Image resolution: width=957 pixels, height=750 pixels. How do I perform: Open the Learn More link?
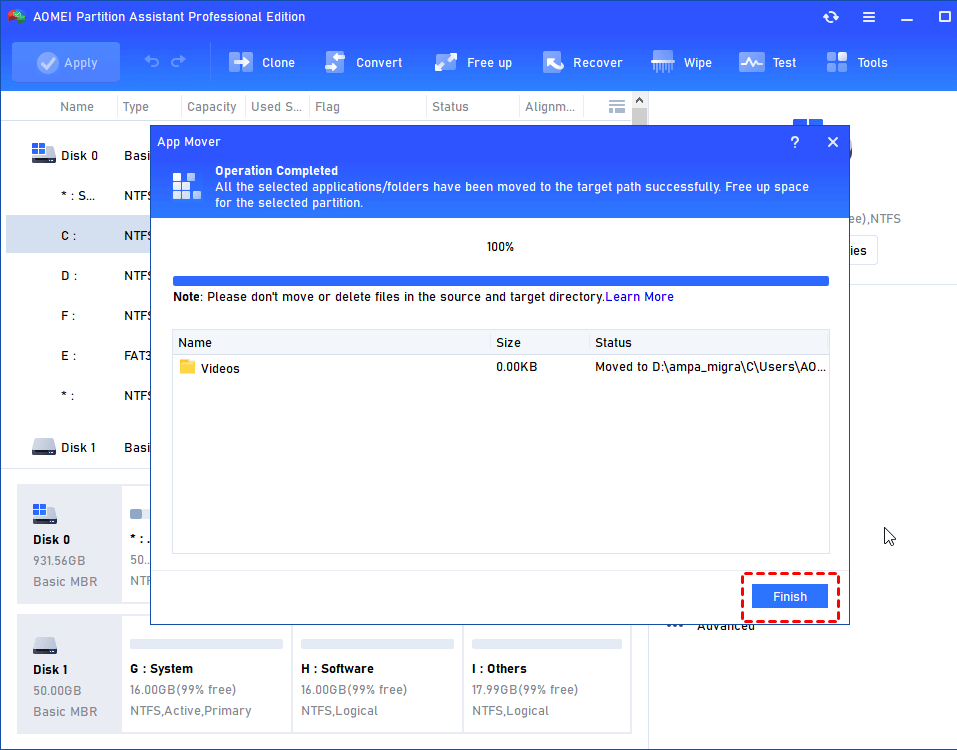coord(639,297)
